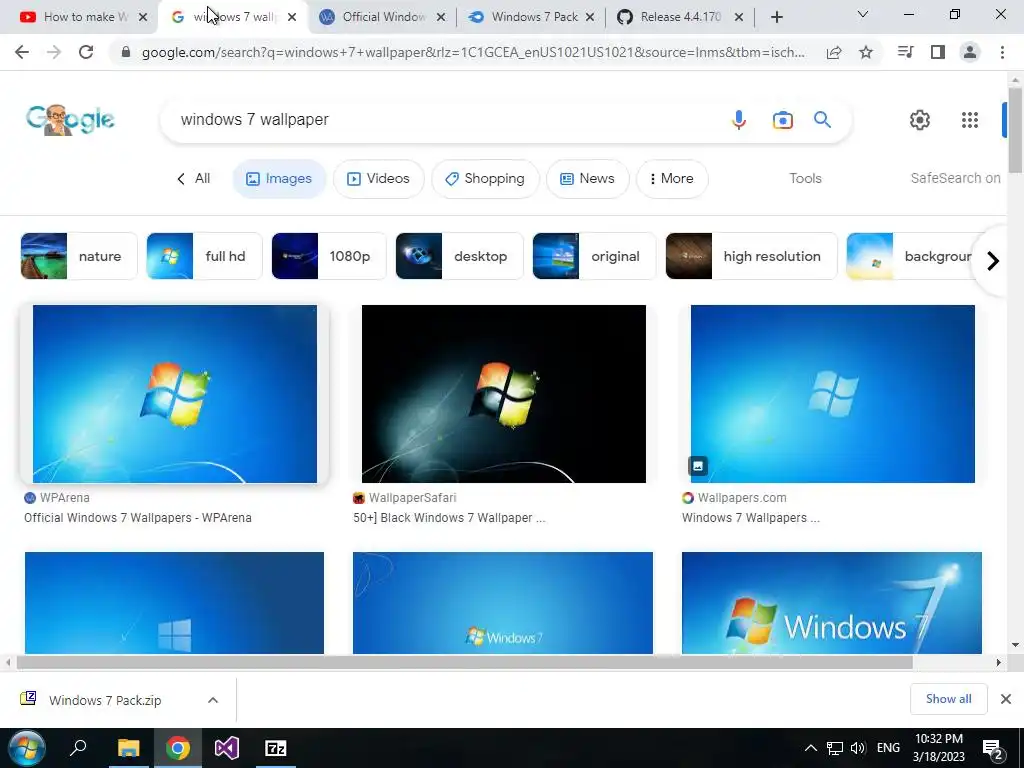Bookmark this page with the star icon
The image size is (1024, 768).
(x=866, y=52)
